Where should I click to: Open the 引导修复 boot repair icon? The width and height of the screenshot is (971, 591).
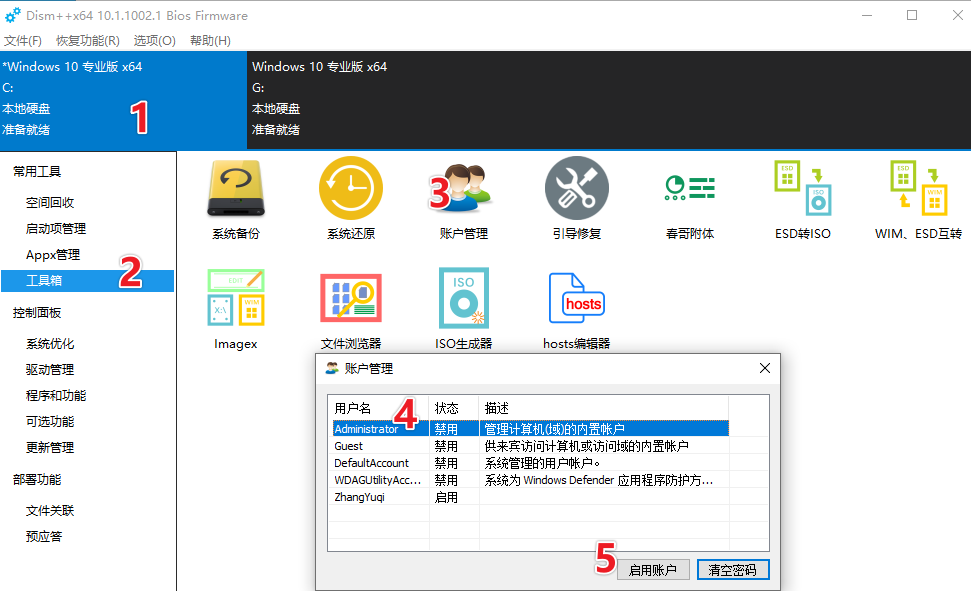tap(577, 188)
